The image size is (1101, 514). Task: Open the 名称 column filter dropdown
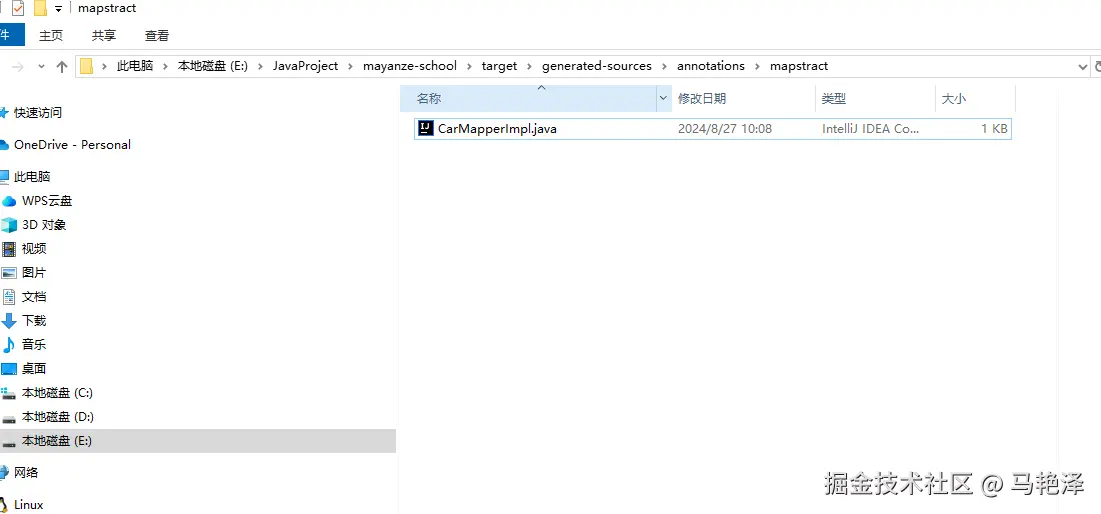664,99
